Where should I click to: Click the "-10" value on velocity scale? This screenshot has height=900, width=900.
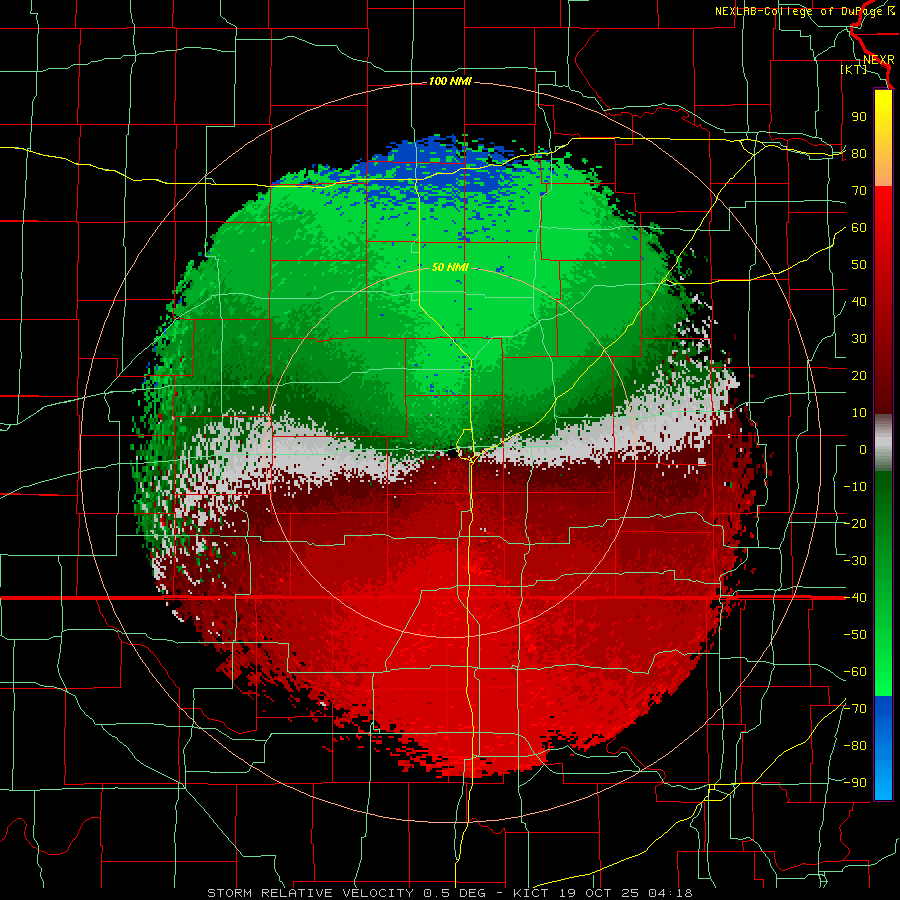[x=855, y=487]
